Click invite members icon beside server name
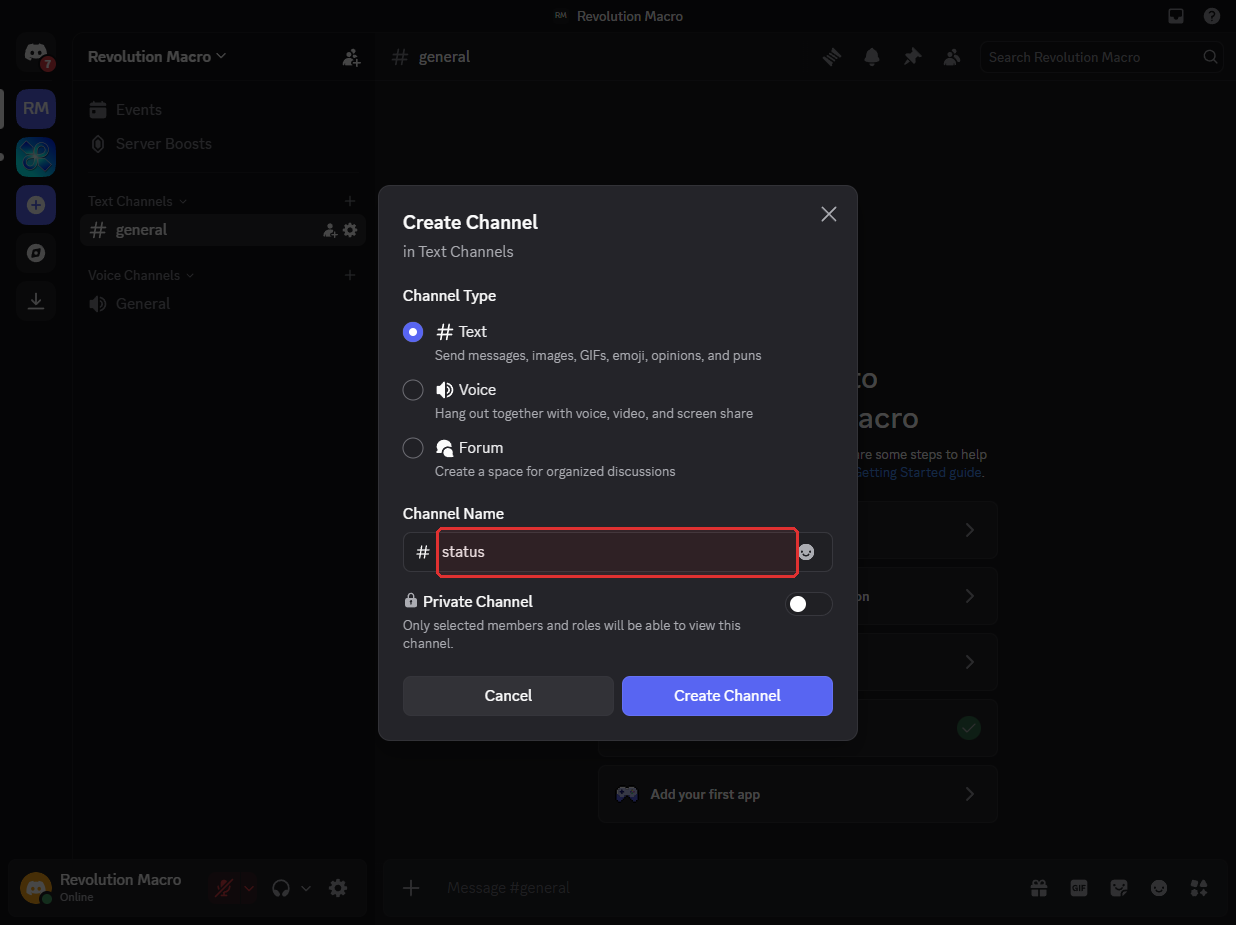Image resolution: width=1236 pixels, height=925 pixels. coord(351,57)
